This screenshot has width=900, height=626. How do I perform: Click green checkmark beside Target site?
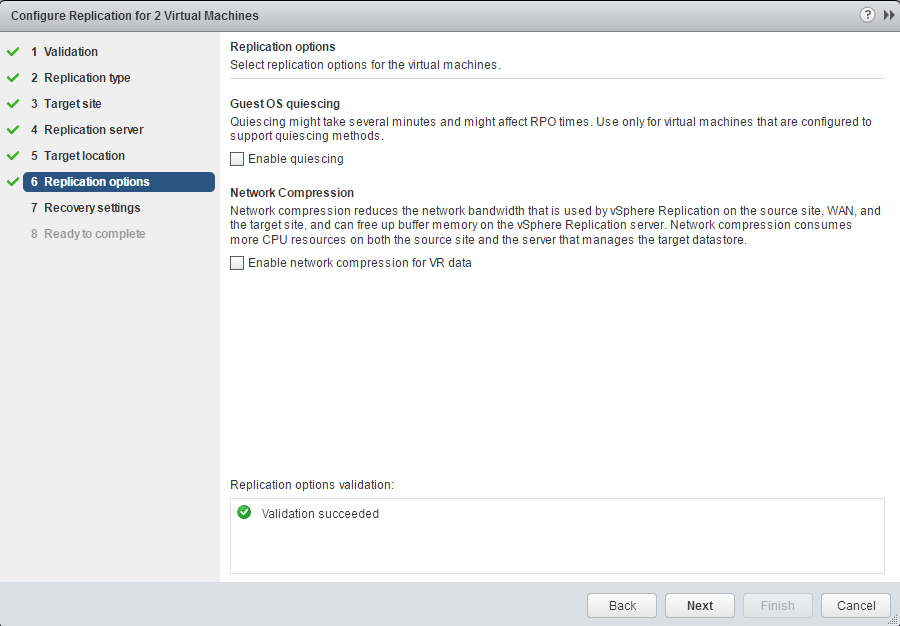pos(13,103)
